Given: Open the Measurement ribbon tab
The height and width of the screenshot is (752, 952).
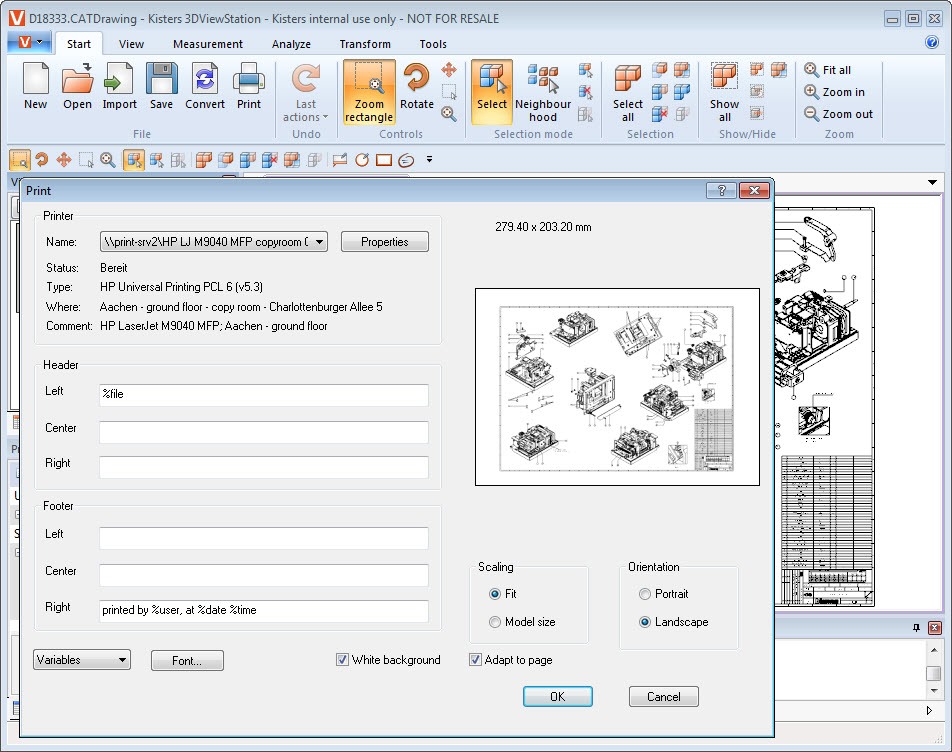Looking at the screenshot, I should (208, 44).
